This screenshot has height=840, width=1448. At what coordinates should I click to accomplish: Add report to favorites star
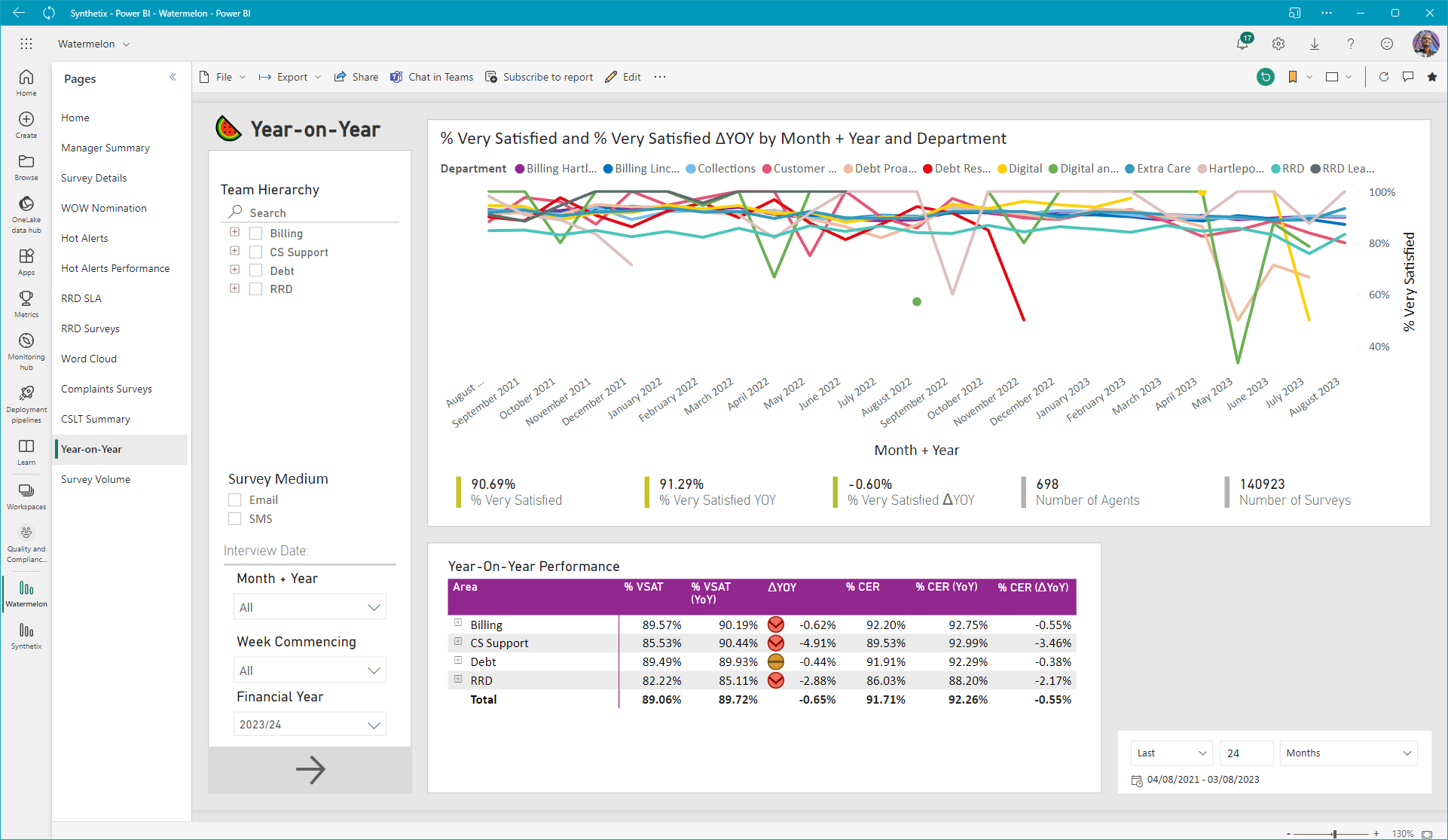pyautogui.click(x=1432, y=77)
